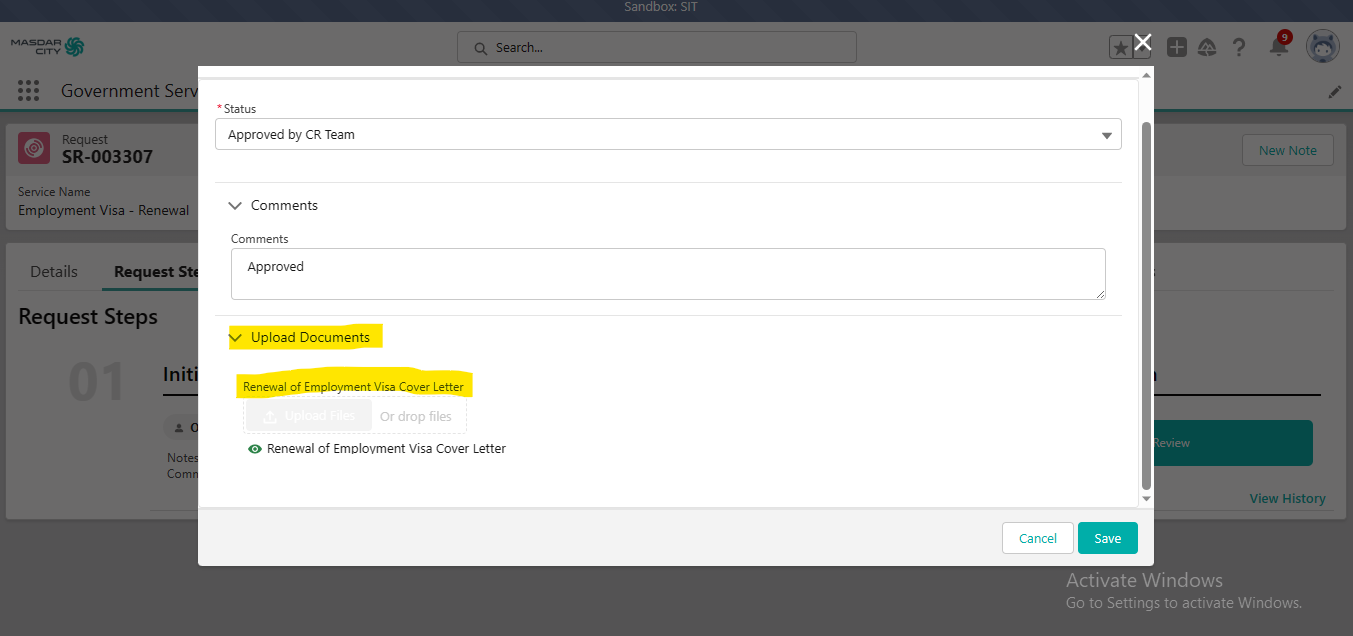The image size is (1353, 636).
Task: Open the App Launcher grid icon
Action: (28, 91)
